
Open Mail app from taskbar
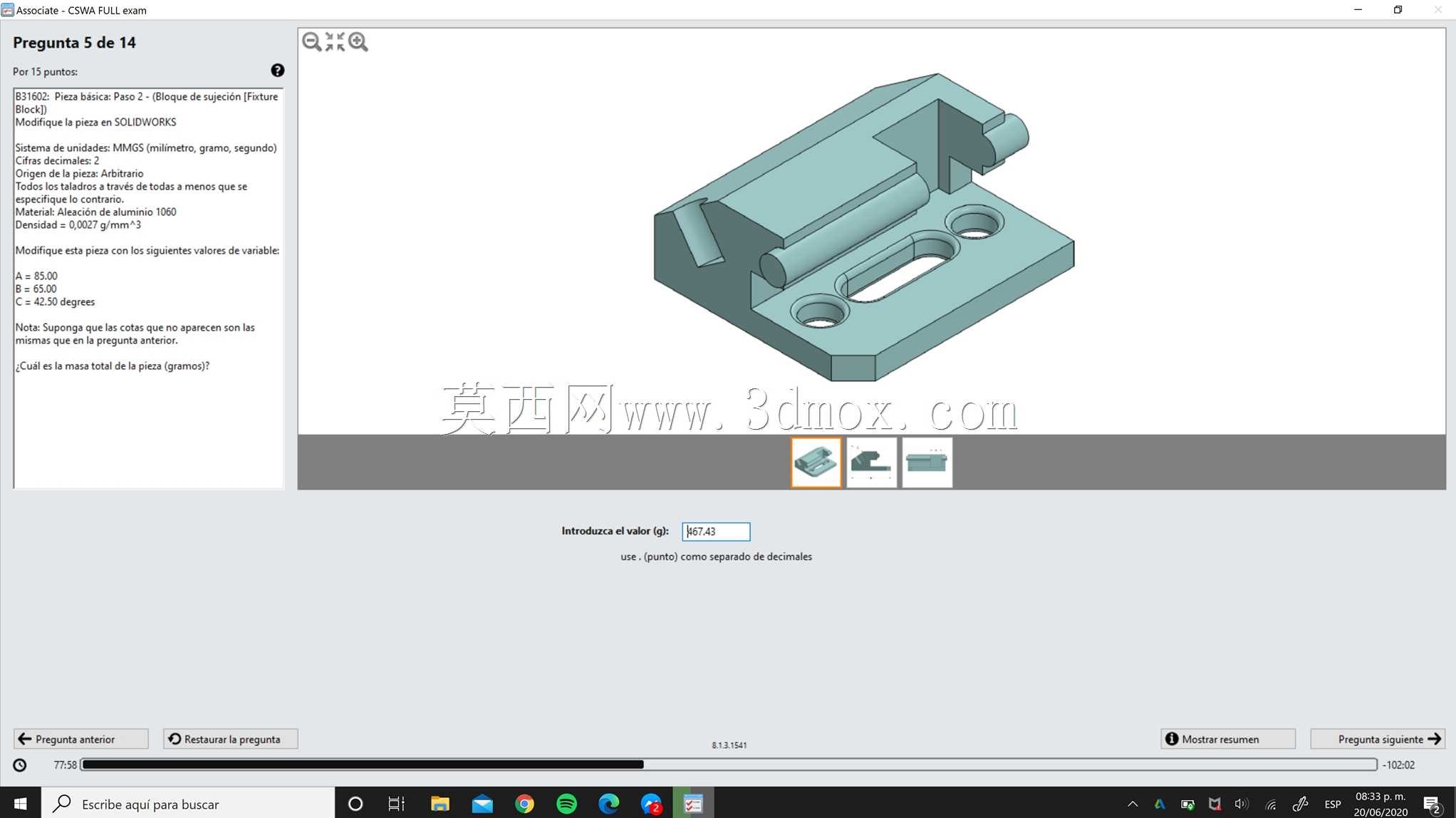pyautogui.click(x=482, y=804)
